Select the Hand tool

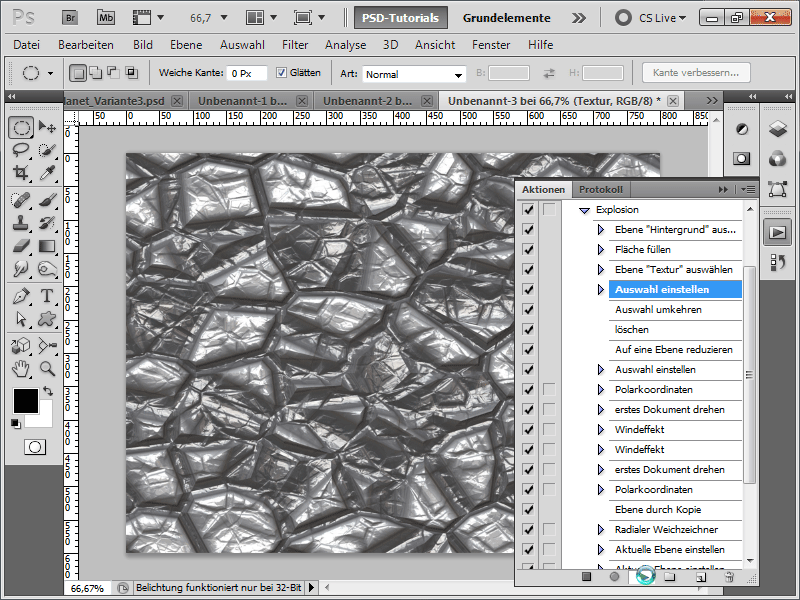[21, 368]
